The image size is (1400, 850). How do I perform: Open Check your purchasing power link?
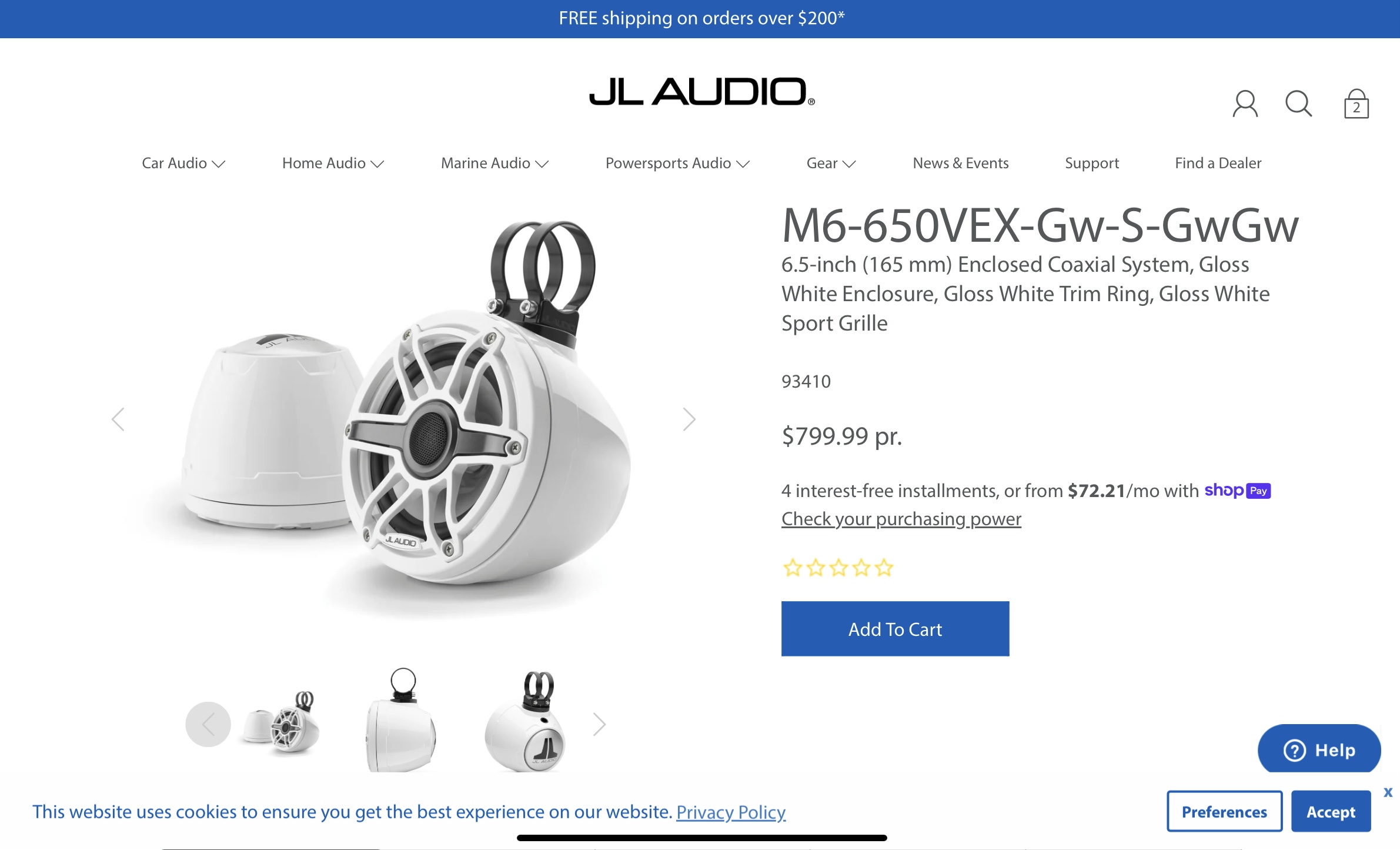pos(901,519)
